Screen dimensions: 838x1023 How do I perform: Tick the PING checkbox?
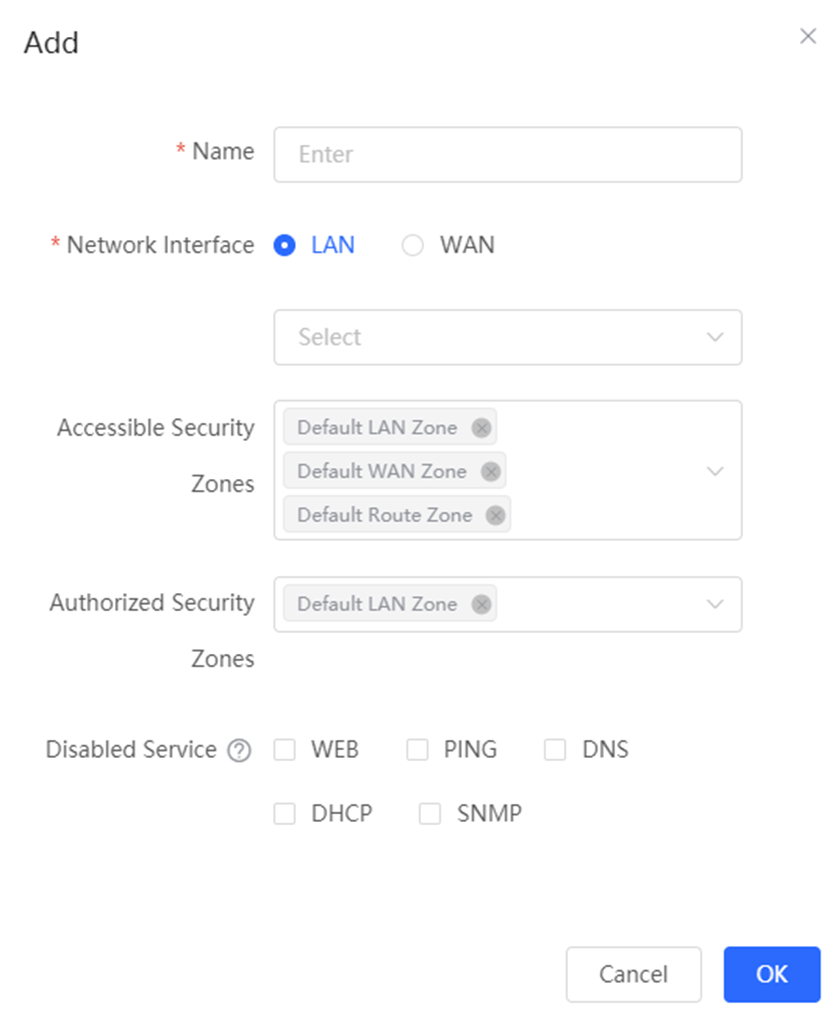pos(417,750)
